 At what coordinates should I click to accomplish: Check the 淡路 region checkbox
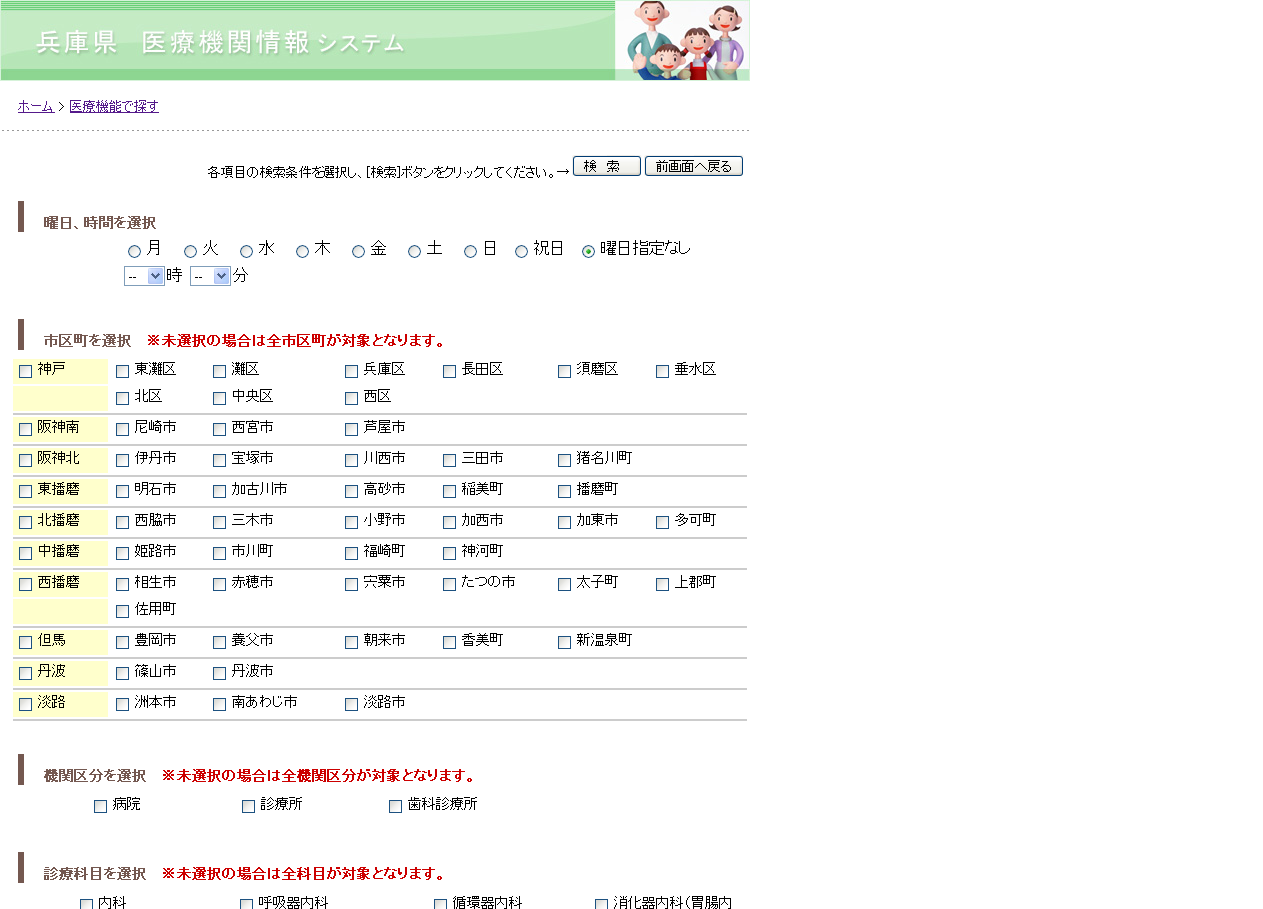26,705
